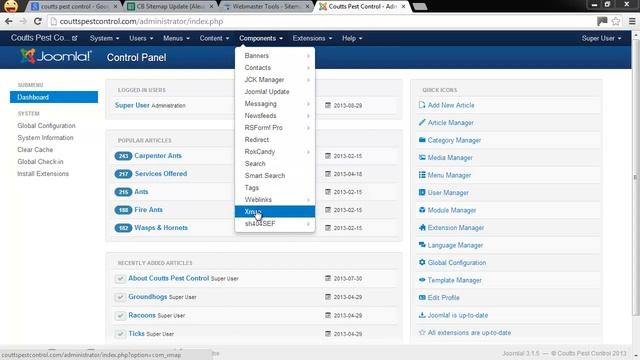Click the All extensions up-to-date star icon
Viewport: 640px width, 360px height.
[x=422, y=333]
